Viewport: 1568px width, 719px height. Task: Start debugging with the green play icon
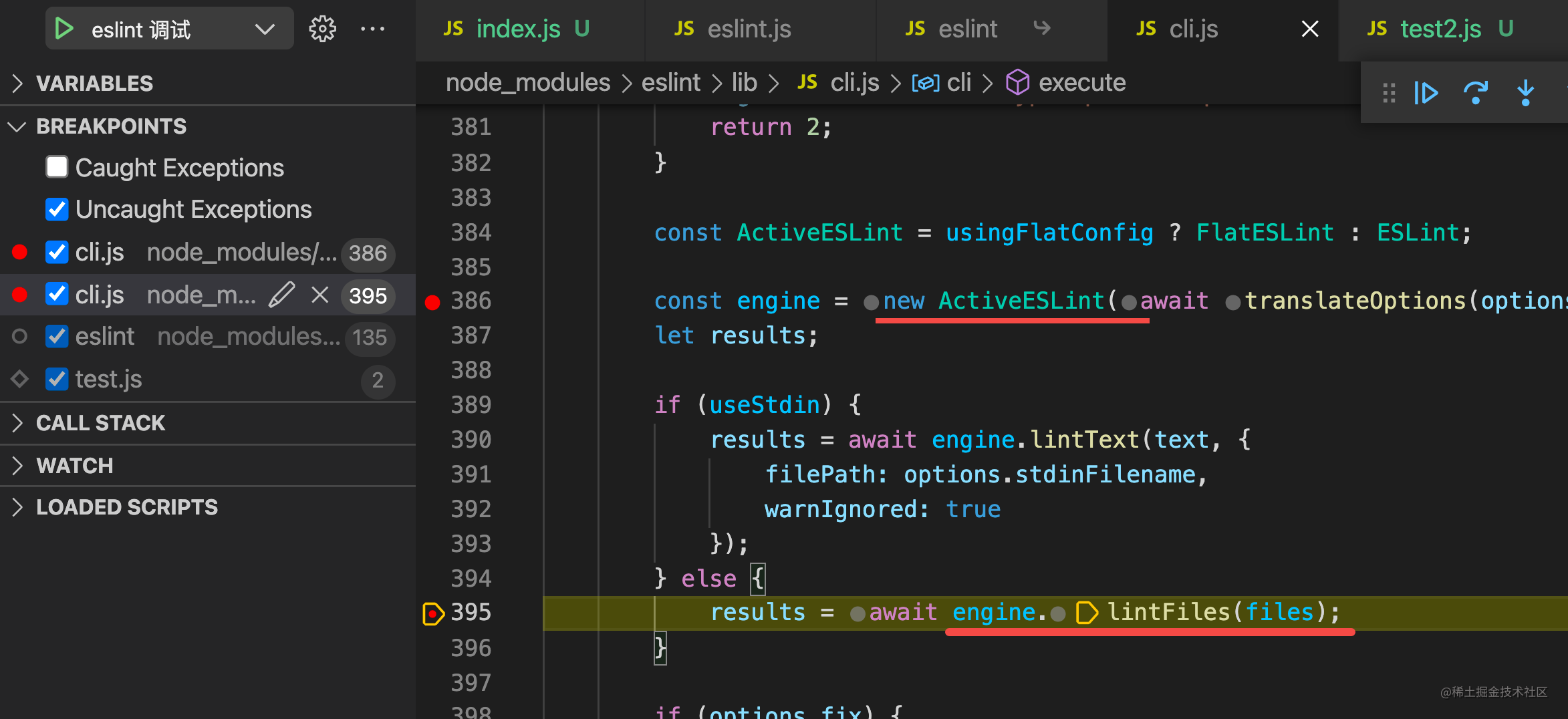pyautogui.click(x=64, y=29)
